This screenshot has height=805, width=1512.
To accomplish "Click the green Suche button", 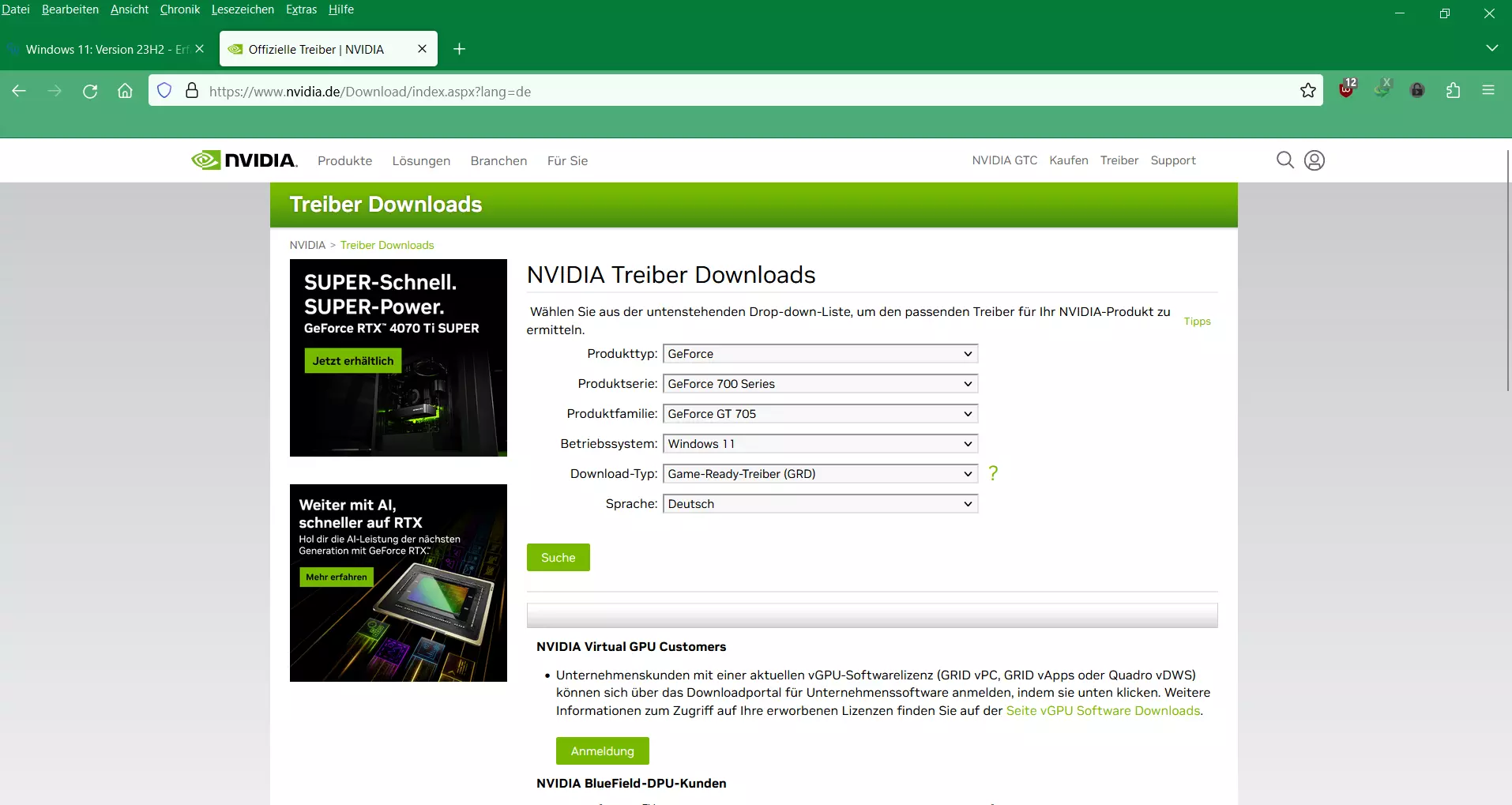I will (559, 558).
